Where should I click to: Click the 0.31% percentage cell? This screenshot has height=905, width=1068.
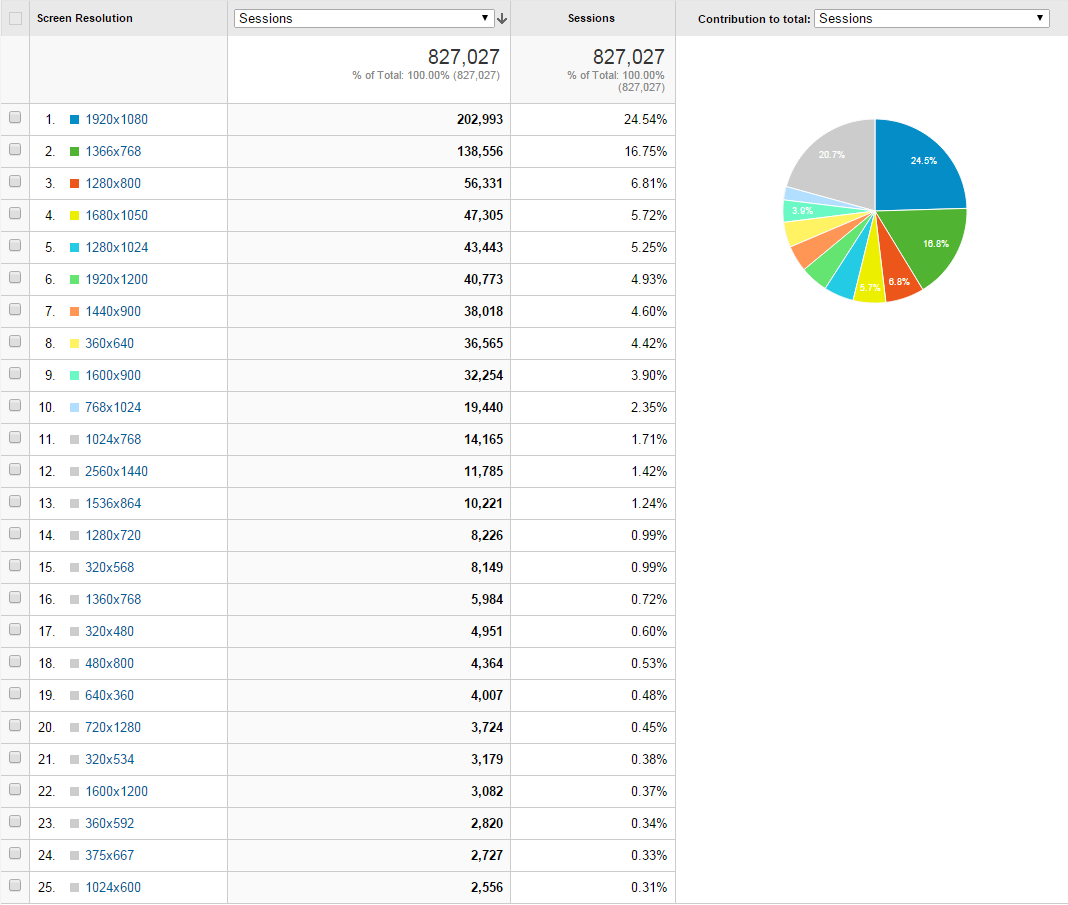648,888
